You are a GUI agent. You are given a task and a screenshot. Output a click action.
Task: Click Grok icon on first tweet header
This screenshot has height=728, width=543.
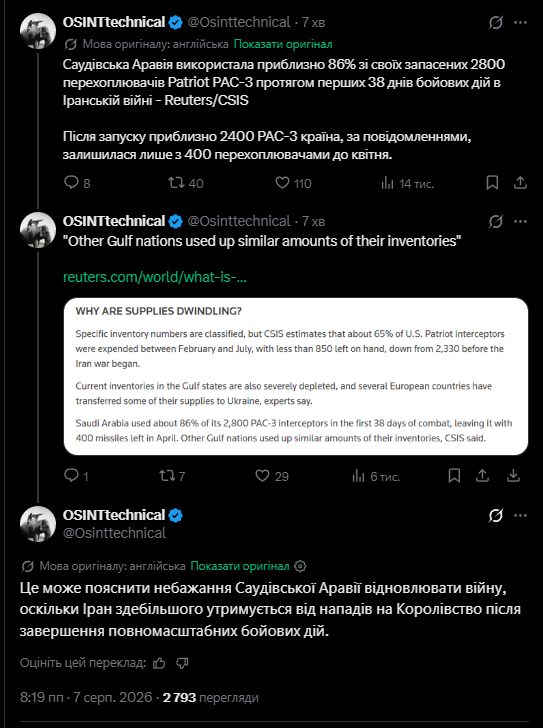tap(496, 22)
